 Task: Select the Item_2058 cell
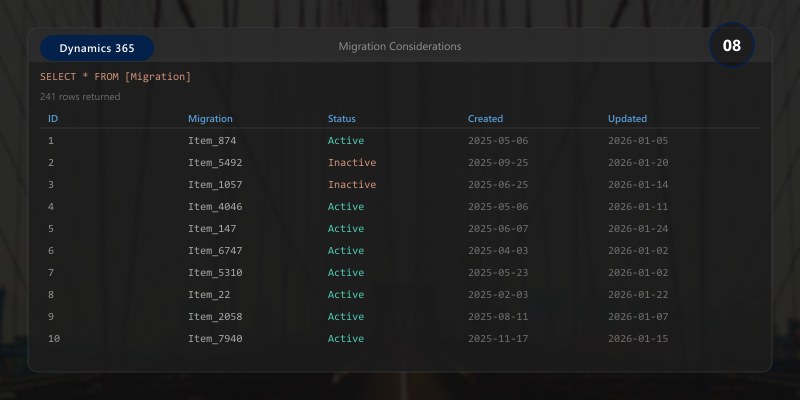215,316
